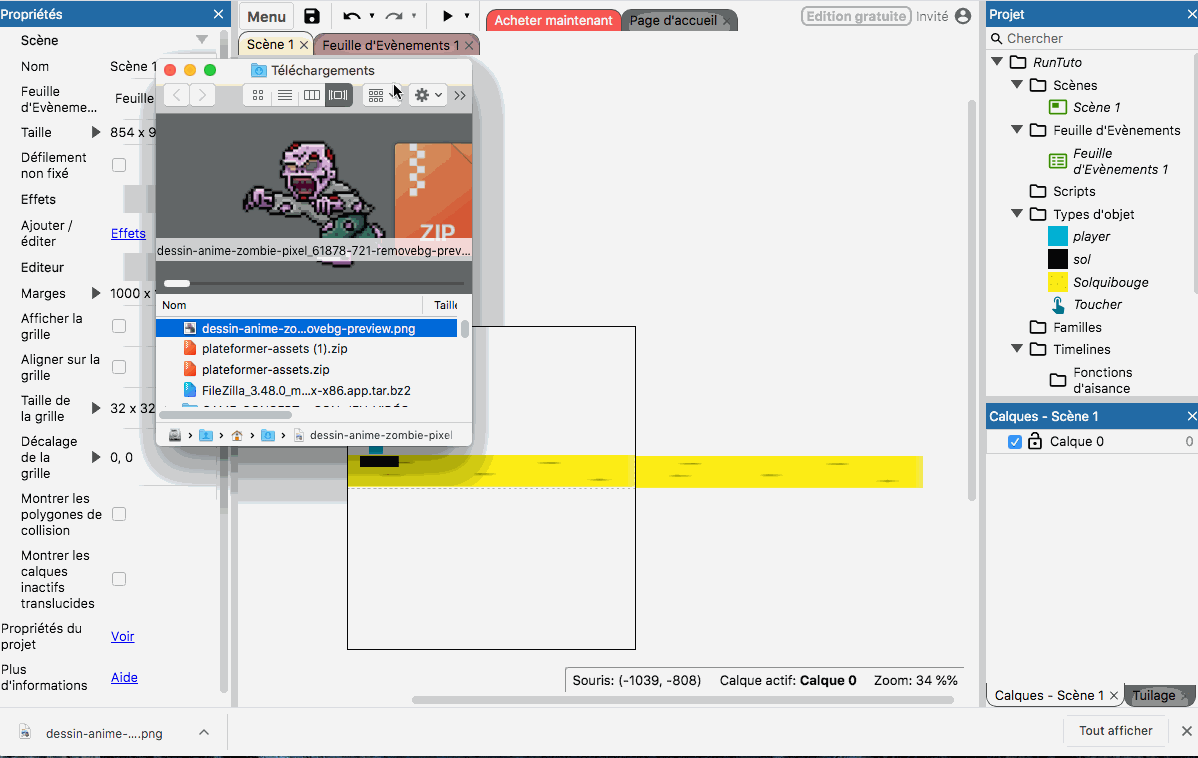
Task: Switch to Feuille d'Evènements 1 tab
Action: (390, 45)
